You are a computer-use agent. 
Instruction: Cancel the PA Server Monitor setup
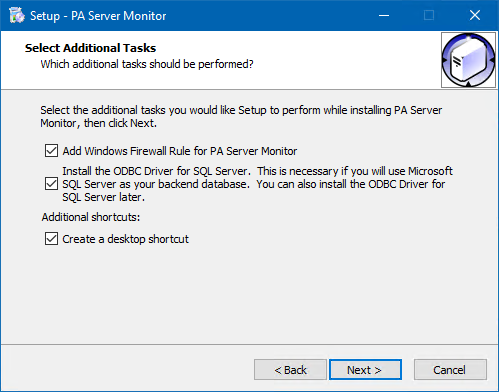[450, 369]
